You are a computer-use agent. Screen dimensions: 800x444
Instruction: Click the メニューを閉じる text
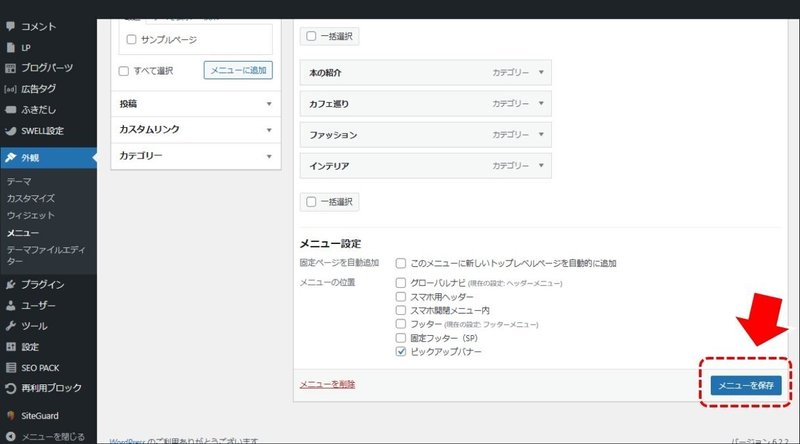coord(53,436)
